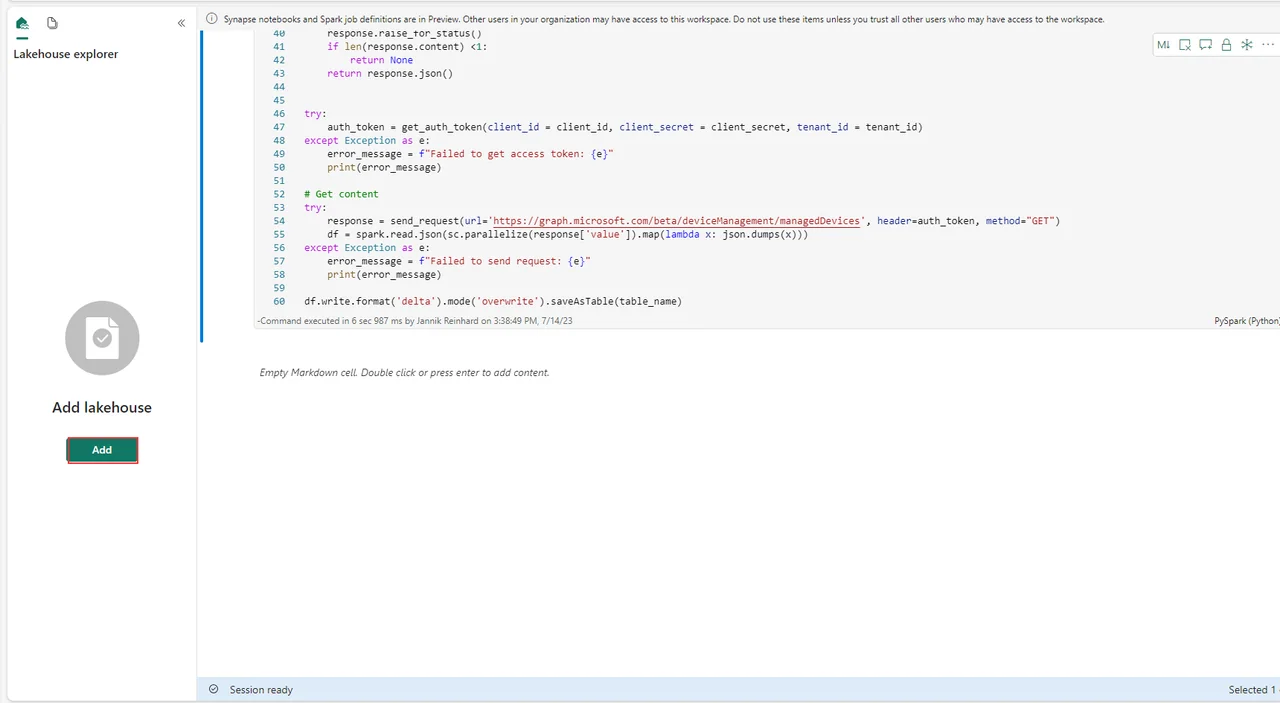This screenshot has width=1280, height=703.
Task: Clear cell output icon
Action: 1185,45
